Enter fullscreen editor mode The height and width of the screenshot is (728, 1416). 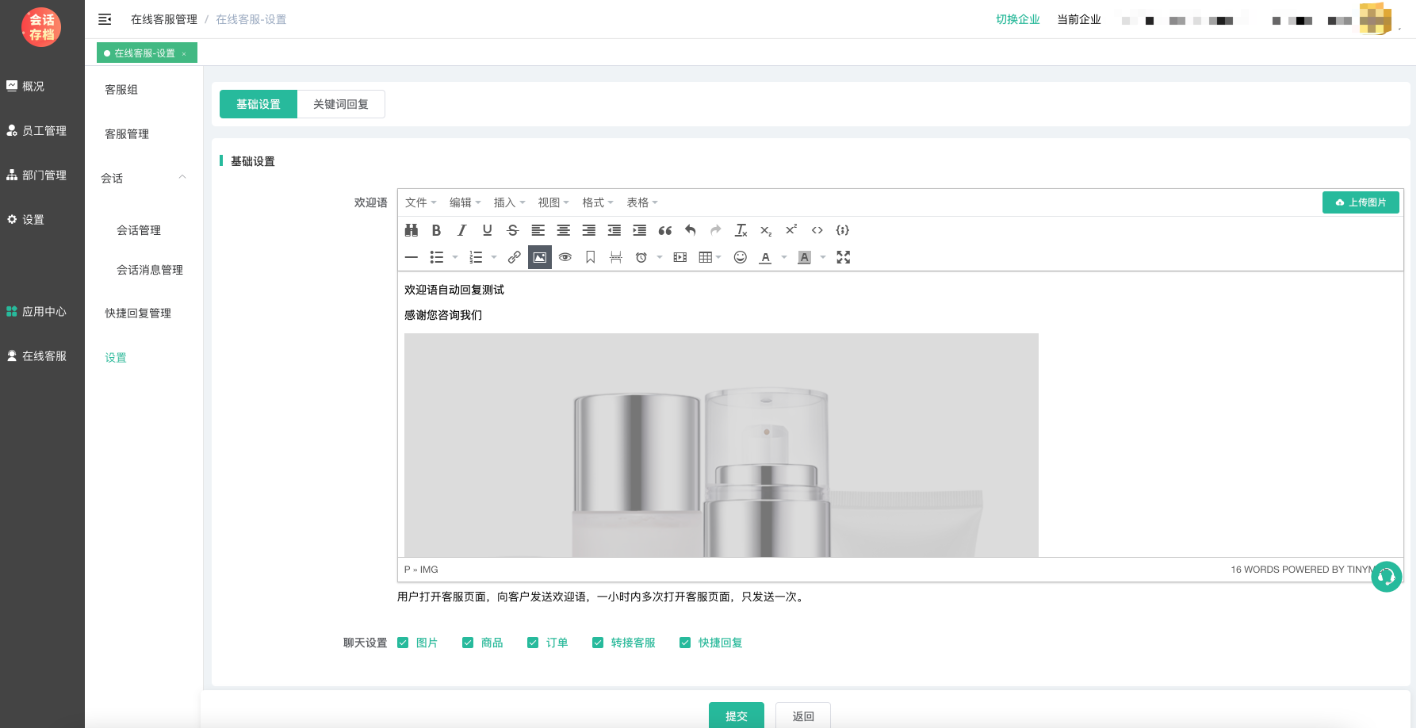843,257
